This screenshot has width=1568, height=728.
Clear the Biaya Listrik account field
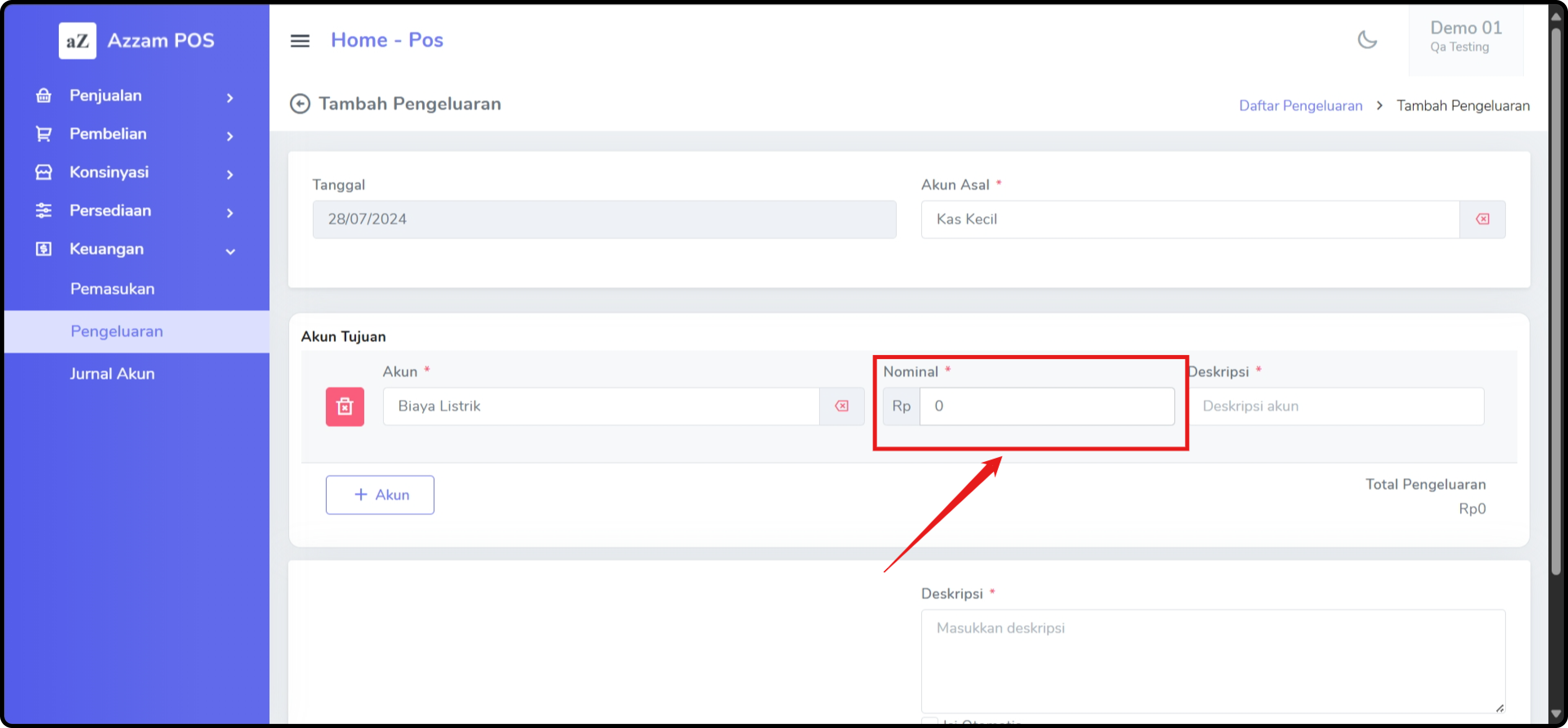click(841, 406)
